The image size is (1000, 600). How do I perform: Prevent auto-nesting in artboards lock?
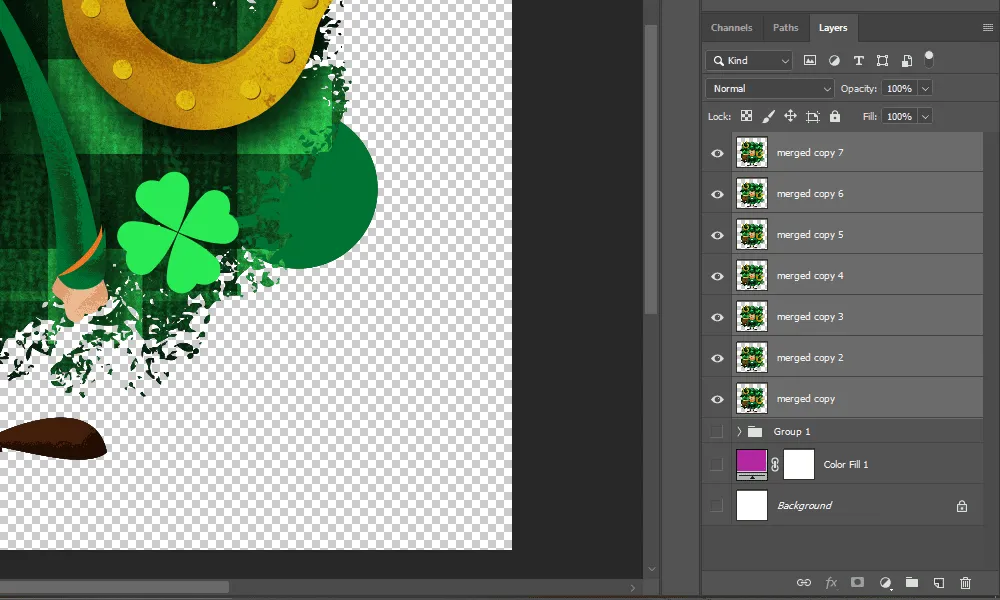[x=812, y=116]
